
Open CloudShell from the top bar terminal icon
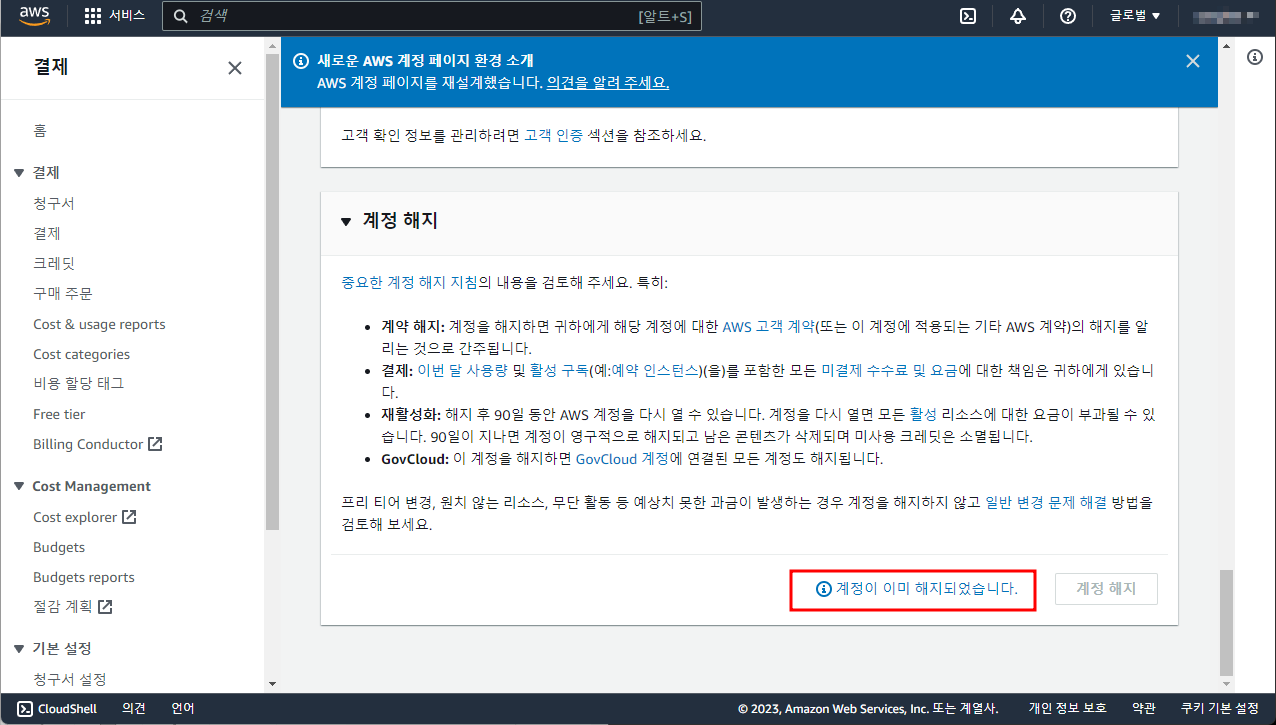click(968, 16)
